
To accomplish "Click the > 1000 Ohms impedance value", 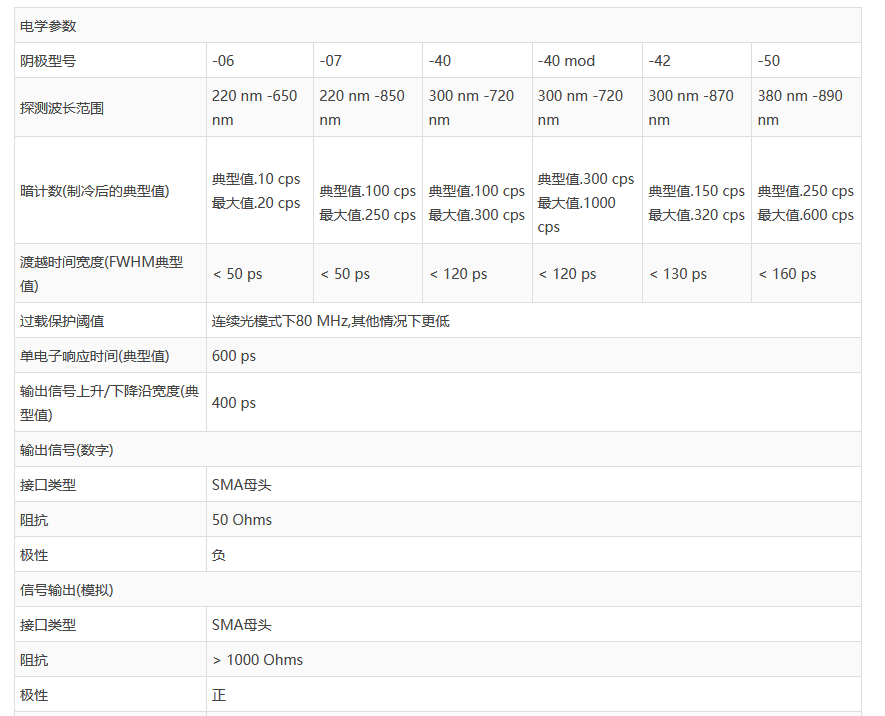I will [x=257, y=660].
